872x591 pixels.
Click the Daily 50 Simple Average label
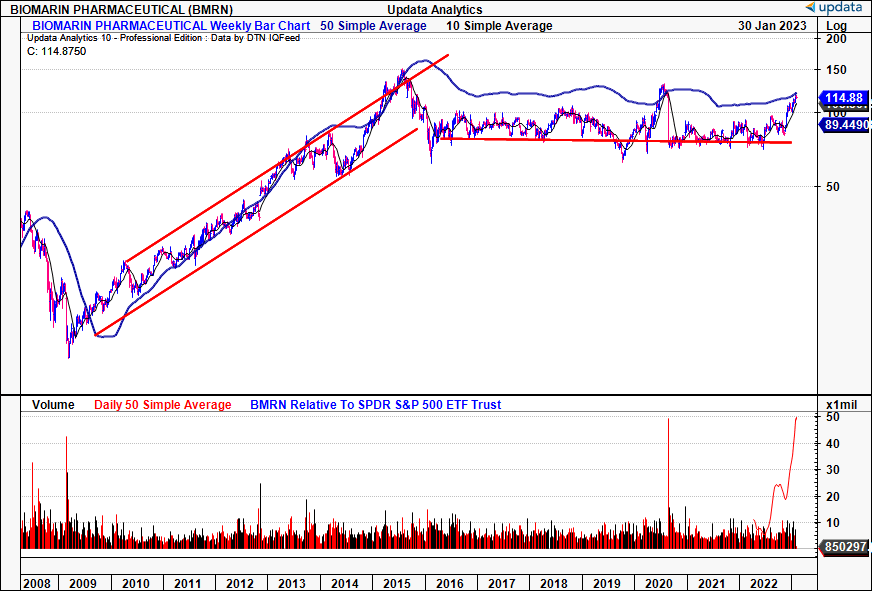(x=162, y=405)
